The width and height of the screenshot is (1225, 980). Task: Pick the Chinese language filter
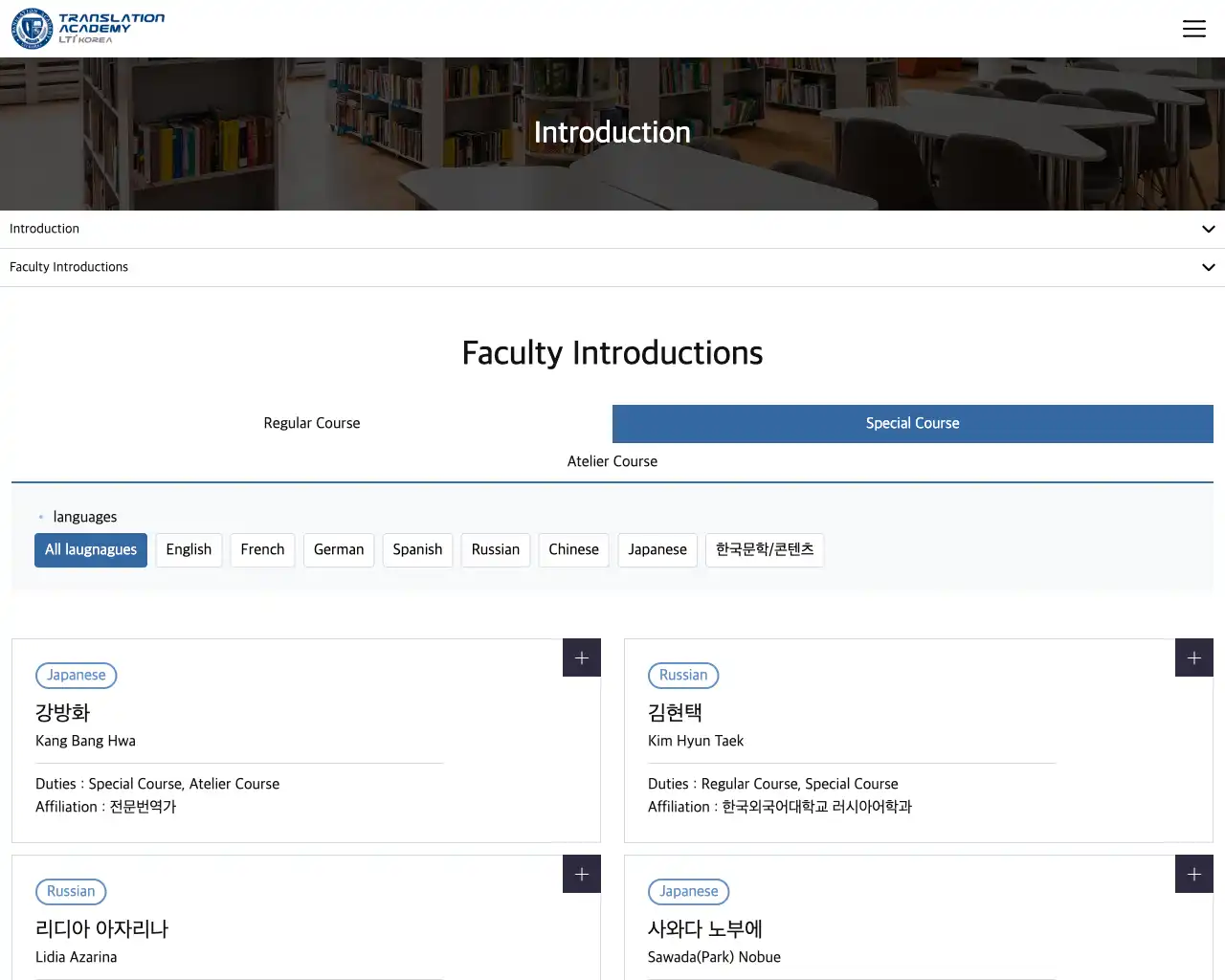573,549
